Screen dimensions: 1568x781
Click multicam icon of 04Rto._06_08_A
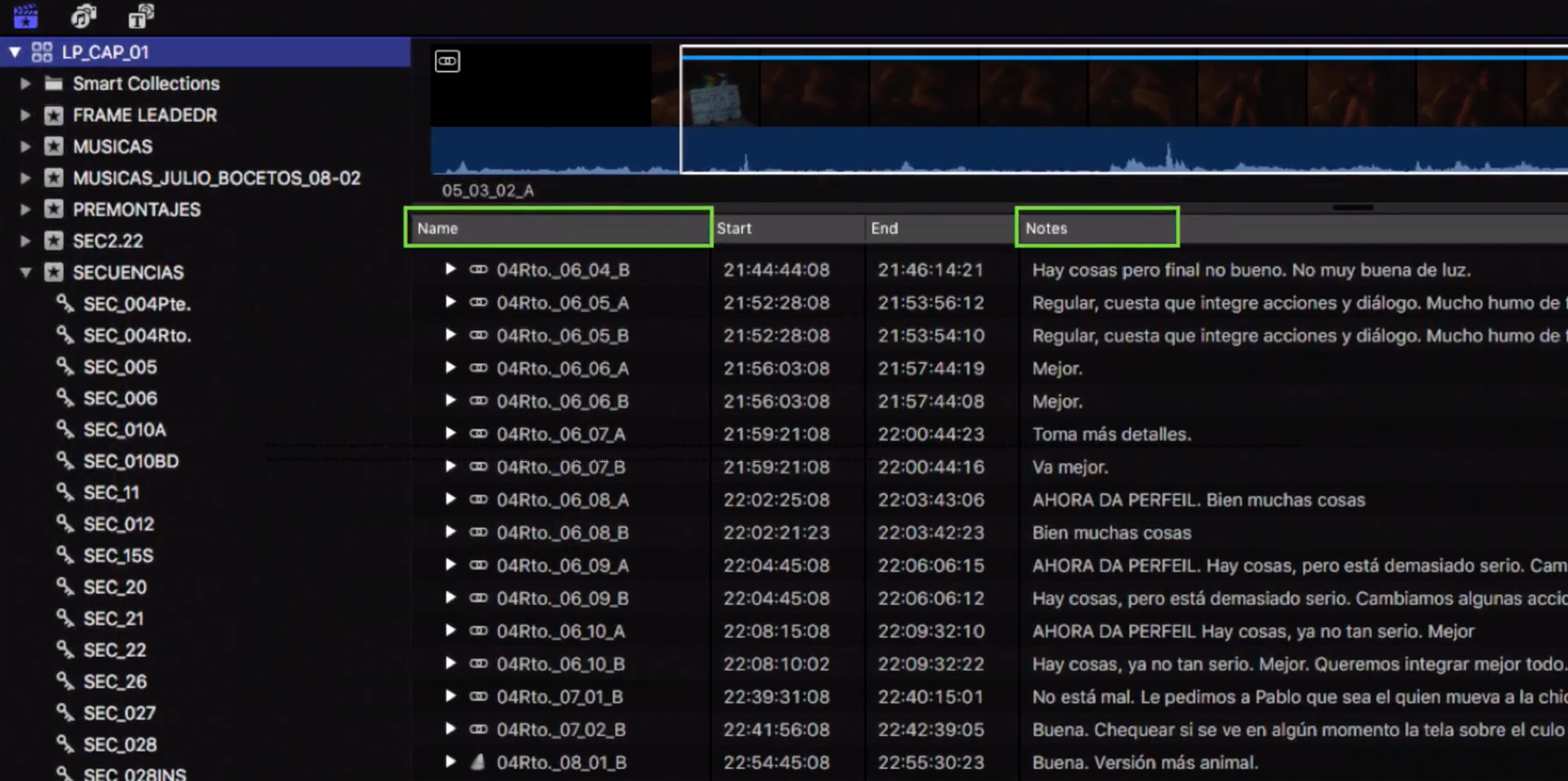click(479, 499)
